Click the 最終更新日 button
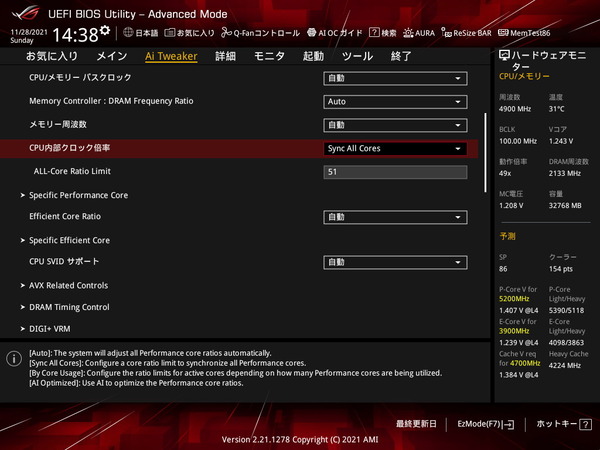The height and width of the screenshot is (450, 600). [x=416, y=424]
